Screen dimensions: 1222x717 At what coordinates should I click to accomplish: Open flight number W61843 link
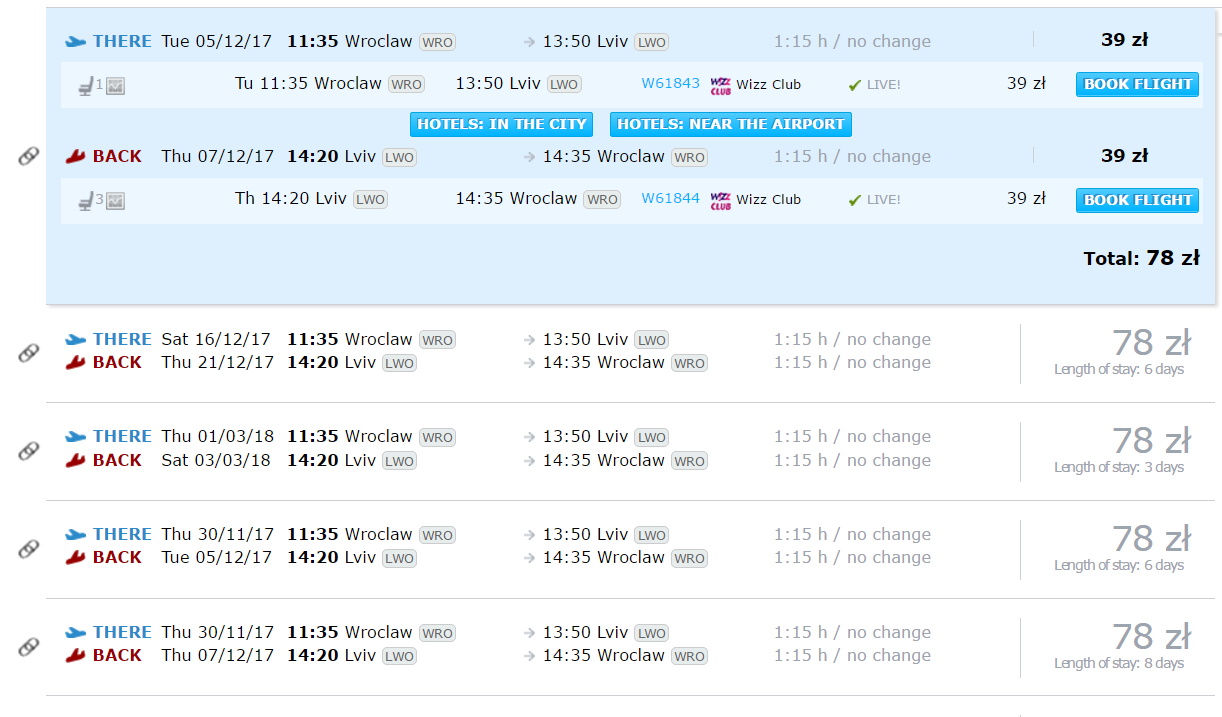671,83
